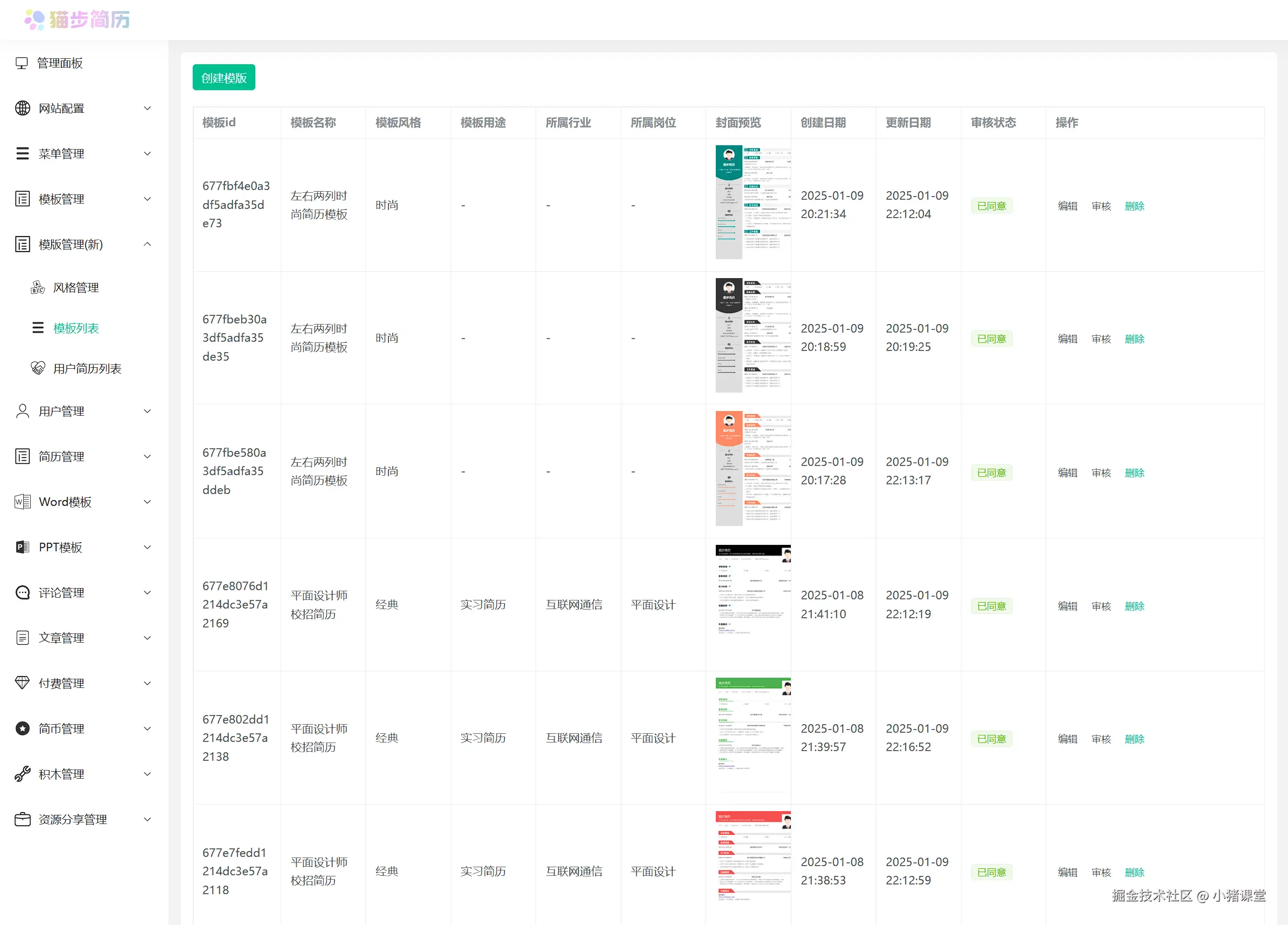Viewport: 1288px width, 925px height.
Task: Open the green teal resume cover thumbnail
Action: pyautogui.click(x=753, y=202)
